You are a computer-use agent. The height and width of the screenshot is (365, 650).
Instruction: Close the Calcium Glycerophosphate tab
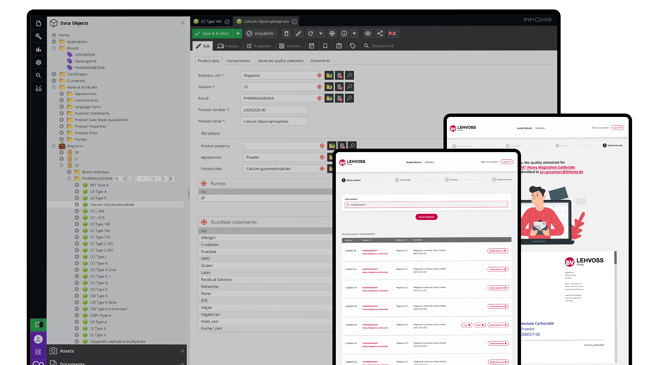click(x=294, y=22)
